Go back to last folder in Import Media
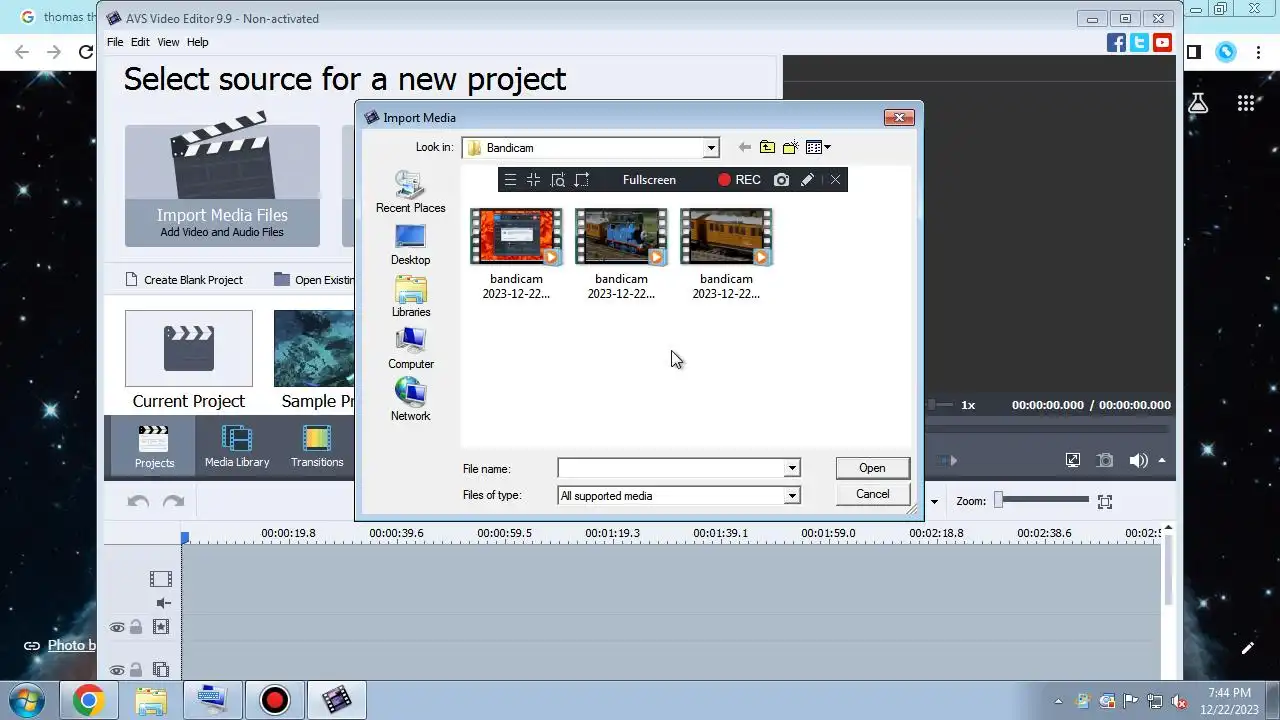 tap(744, 147)
